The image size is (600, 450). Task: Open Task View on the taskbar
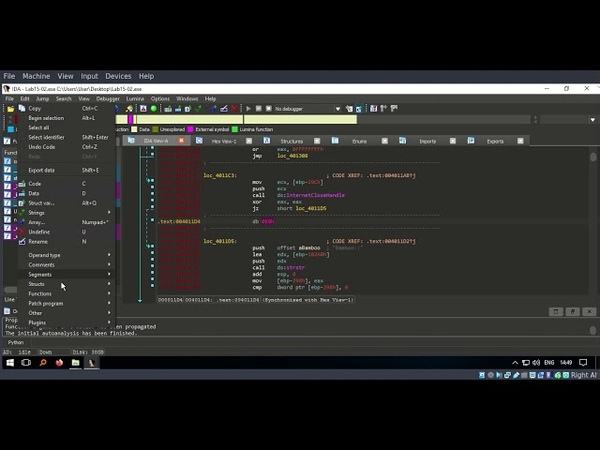[x=26, y=362]
